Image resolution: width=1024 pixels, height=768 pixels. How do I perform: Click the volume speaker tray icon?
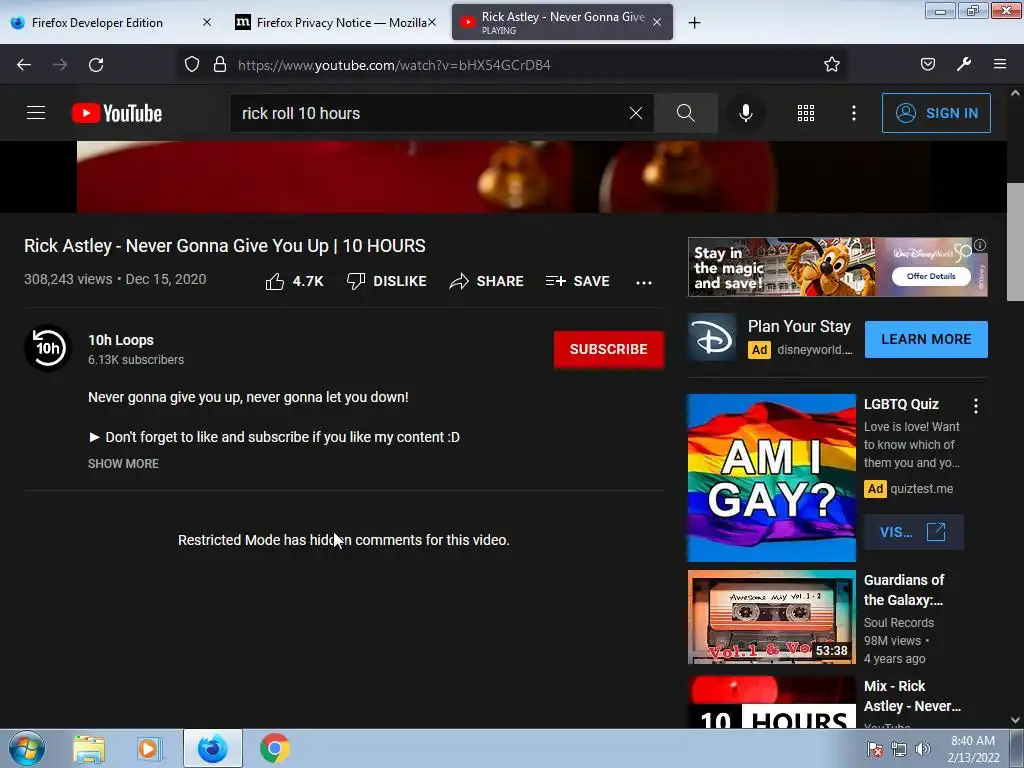point(923,749)
